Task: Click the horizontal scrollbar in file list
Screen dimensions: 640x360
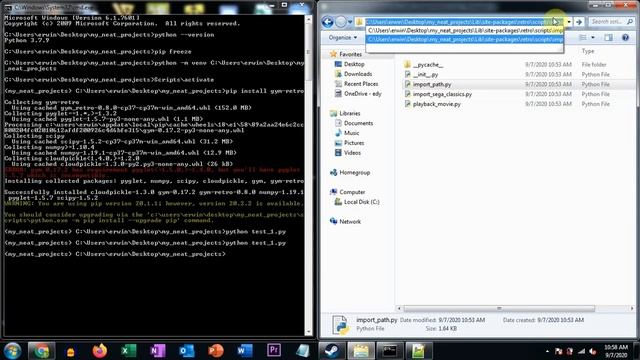Action: point(499,309)
